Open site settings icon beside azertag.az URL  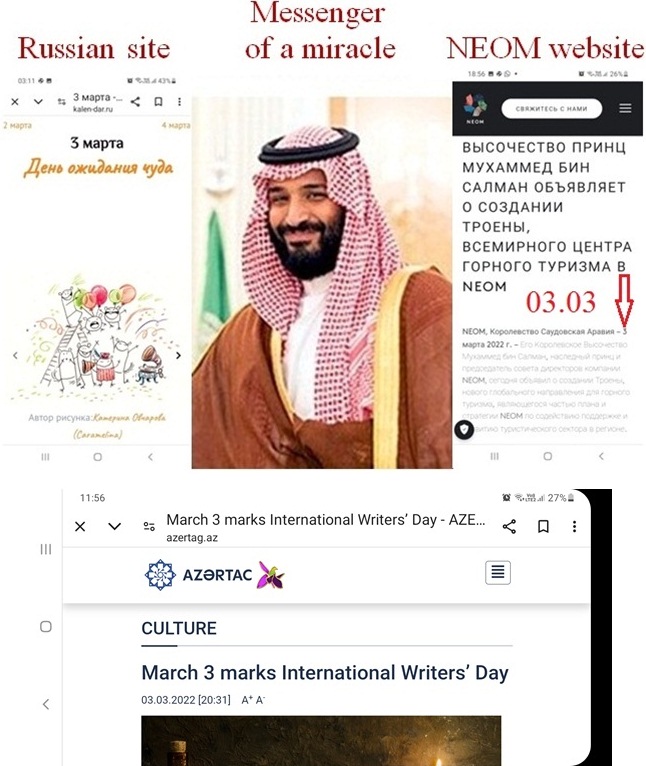click(x=149, y=527)
